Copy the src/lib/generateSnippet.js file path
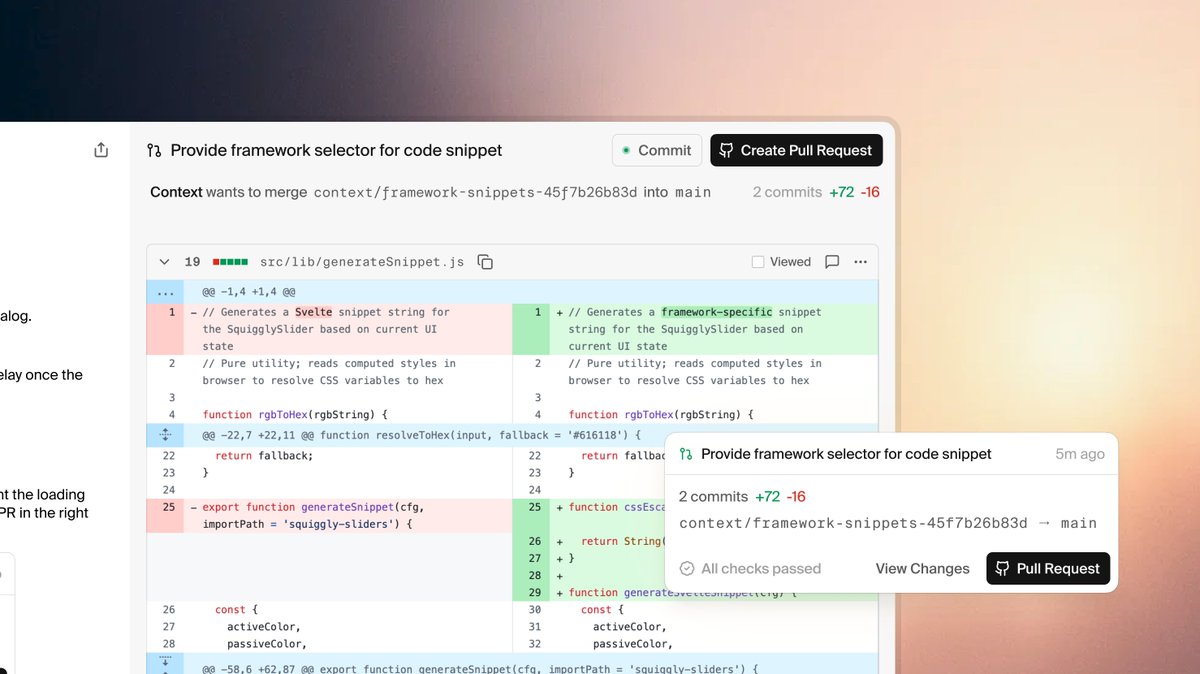1200x674 pixels. [x=485, y=262]
